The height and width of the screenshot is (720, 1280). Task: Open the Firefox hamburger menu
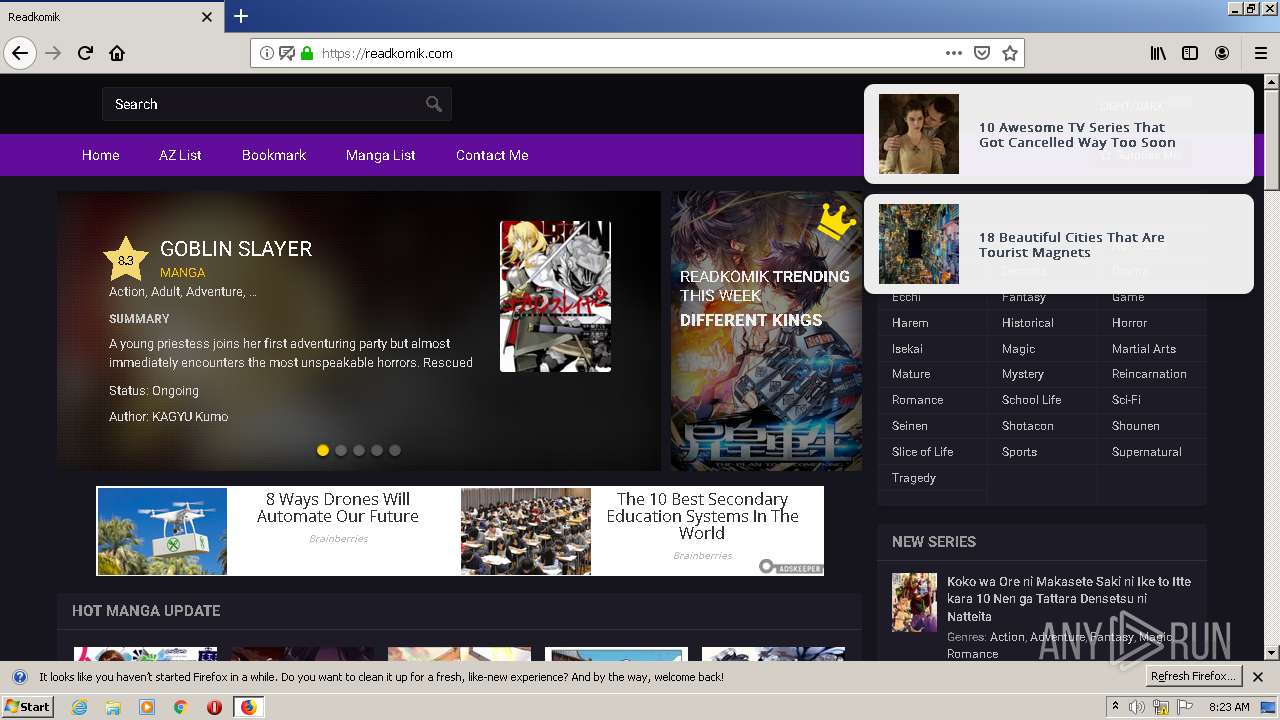tap(1261, 53)
